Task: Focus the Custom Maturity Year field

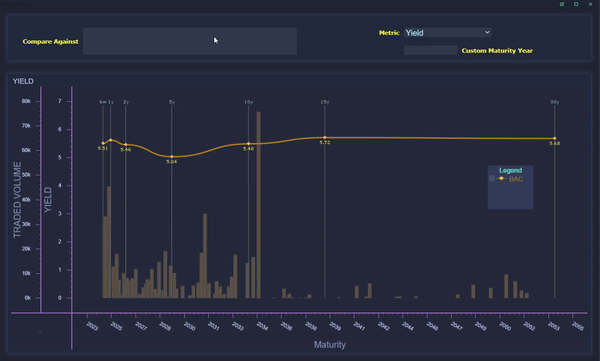Action: coord(430,50)
